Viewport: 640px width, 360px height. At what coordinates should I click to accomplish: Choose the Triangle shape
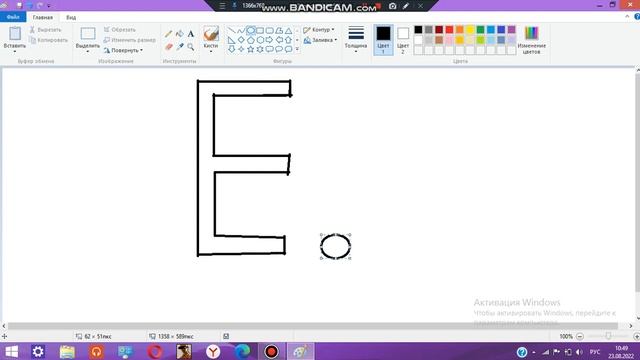coord(288,31)
